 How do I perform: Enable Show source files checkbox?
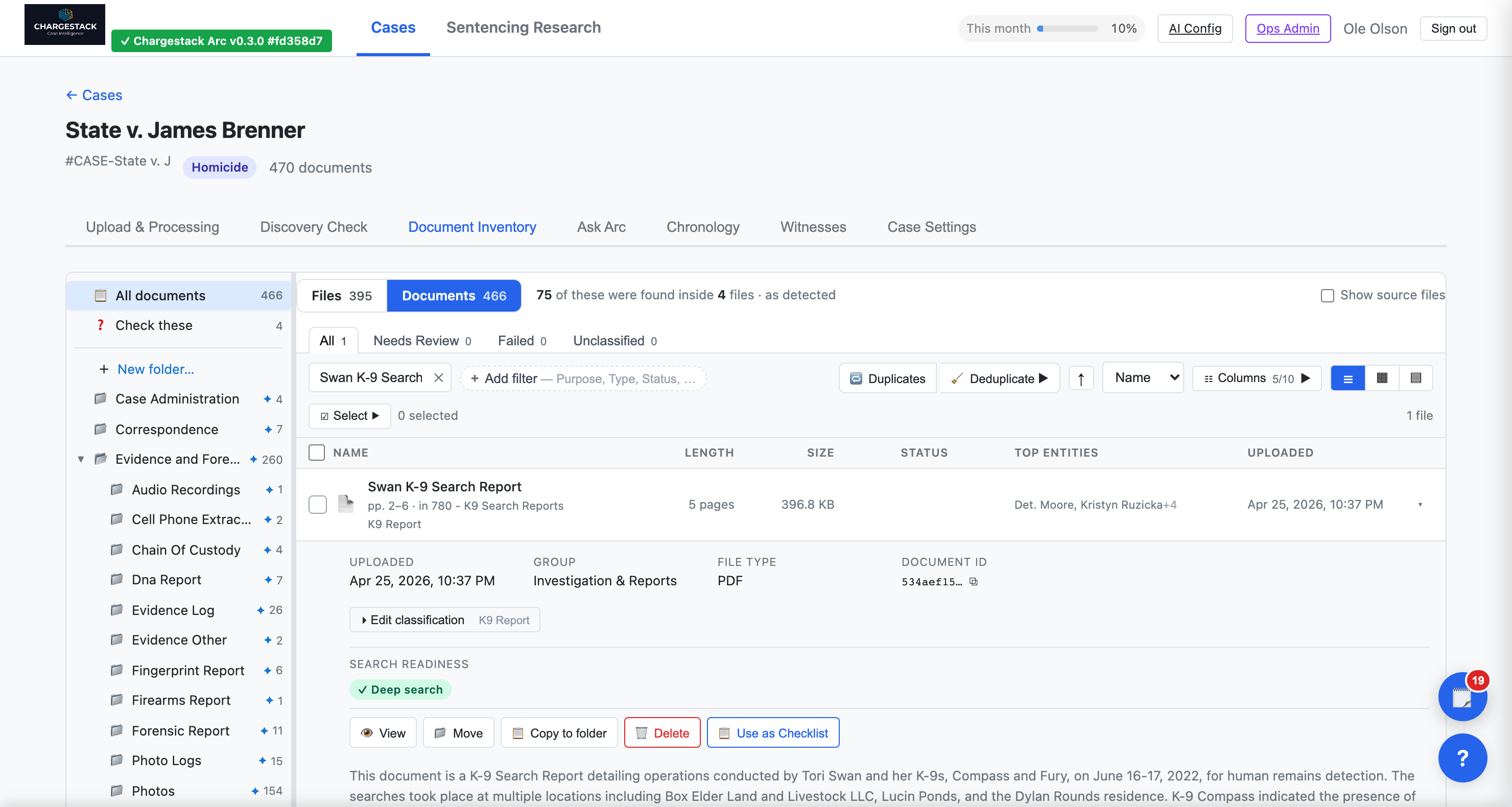click(x=1327, y=295)
